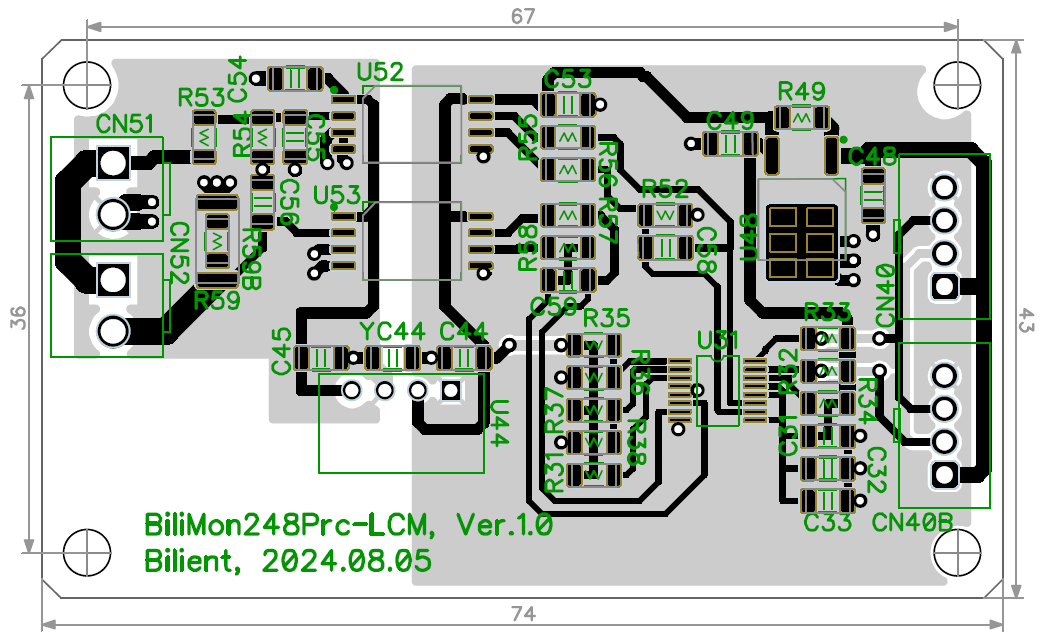Click the 67 width dimension value
This screenshot has height=633, width=1044.
(x=523, y=16)
